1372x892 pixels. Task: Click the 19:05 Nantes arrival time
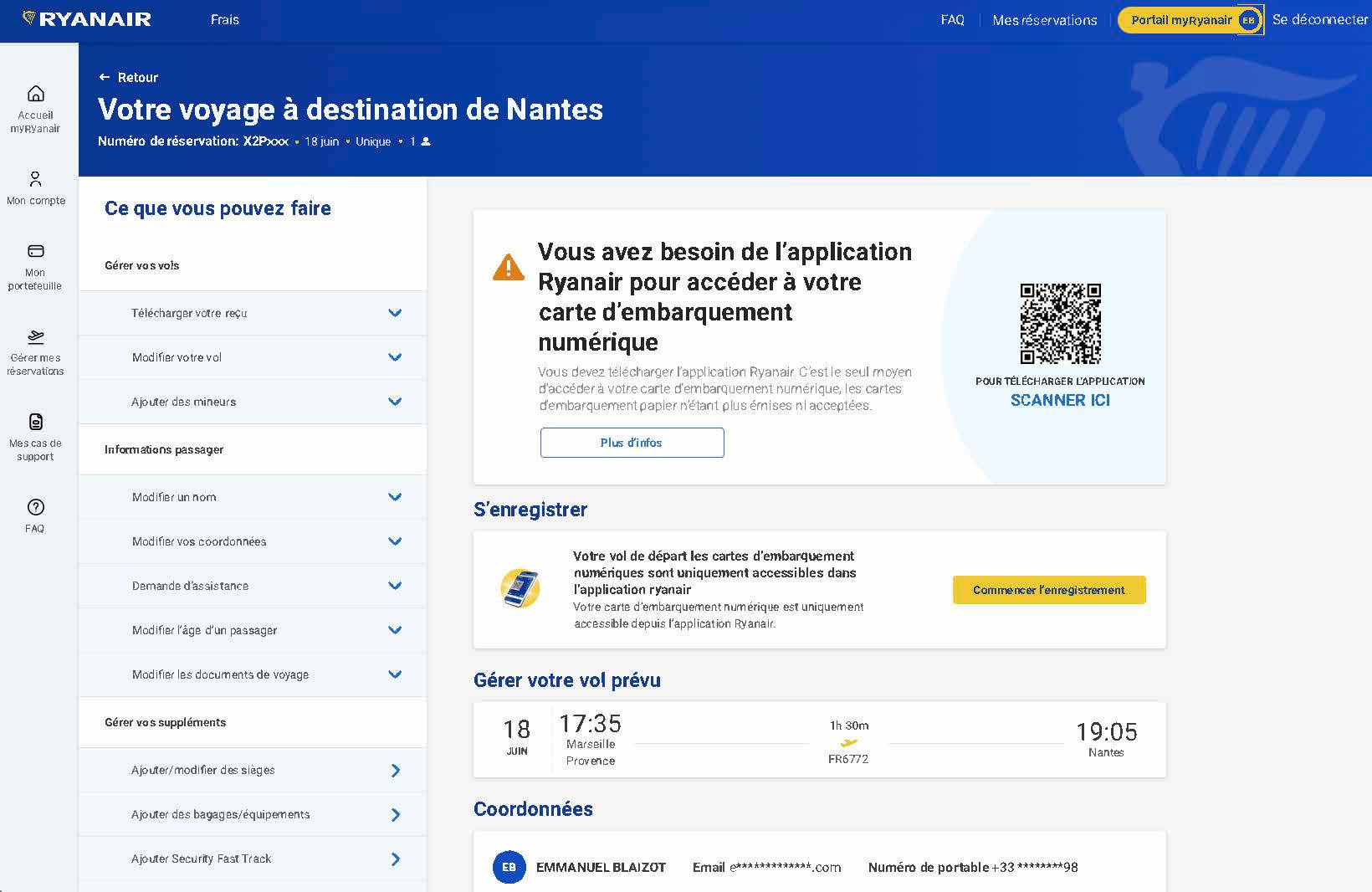(1106, 739)
